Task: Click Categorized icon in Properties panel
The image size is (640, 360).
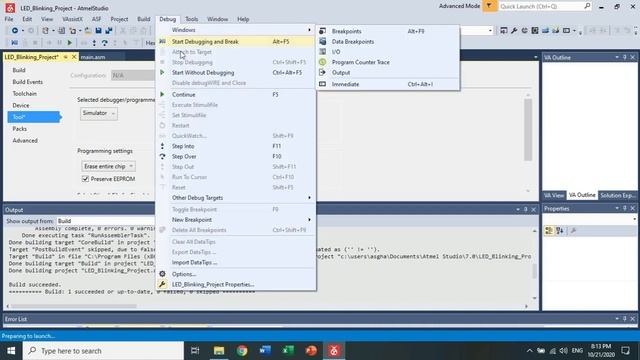Action: [x=549, y=231]
